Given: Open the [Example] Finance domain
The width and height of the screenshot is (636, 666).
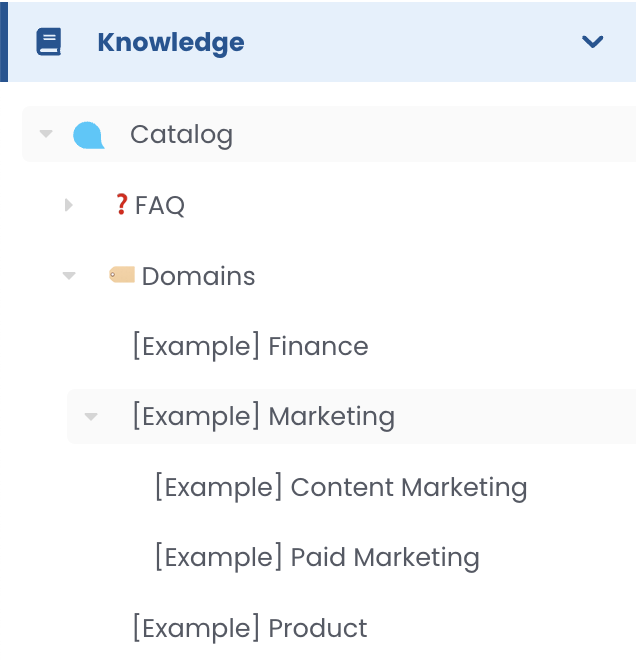Looking at the screenshot, I should point(250,346).
